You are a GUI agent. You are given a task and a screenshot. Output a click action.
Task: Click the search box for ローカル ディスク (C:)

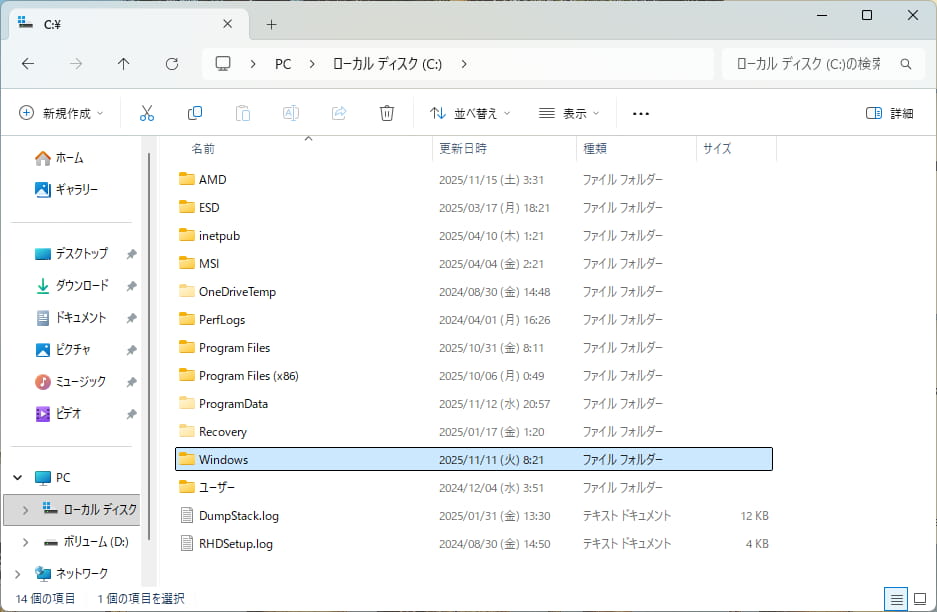[x=808, y=64]
